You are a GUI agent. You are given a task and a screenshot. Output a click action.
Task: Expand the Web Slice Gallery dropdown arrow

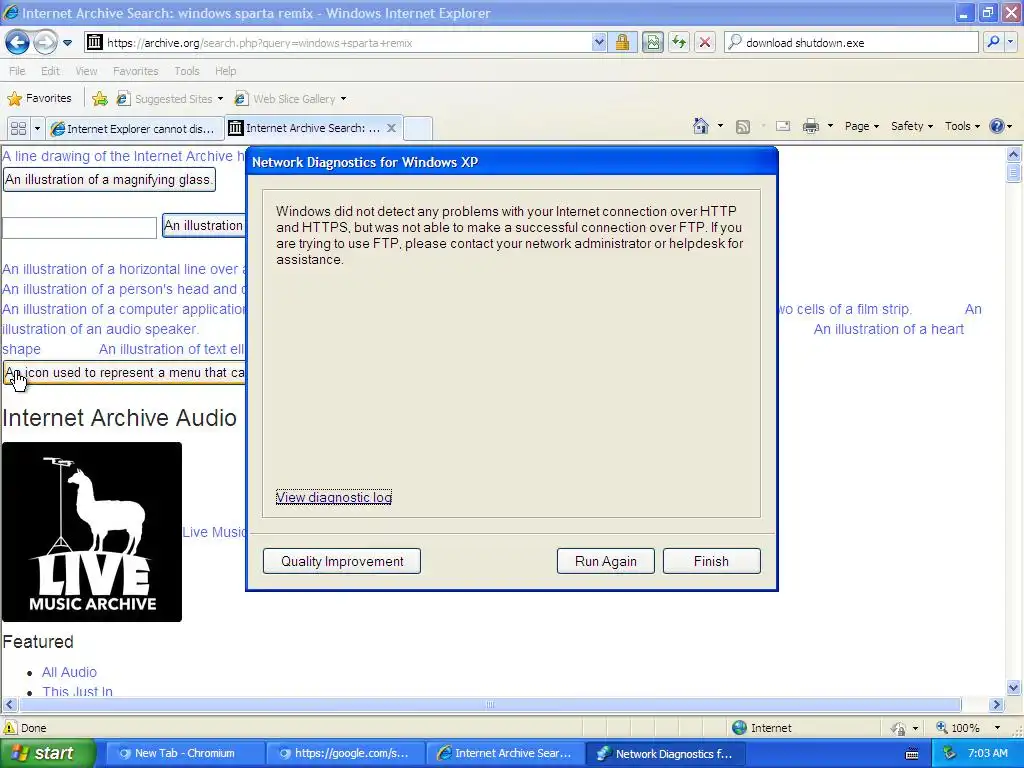pyautogui.click(x=344, y=99)
